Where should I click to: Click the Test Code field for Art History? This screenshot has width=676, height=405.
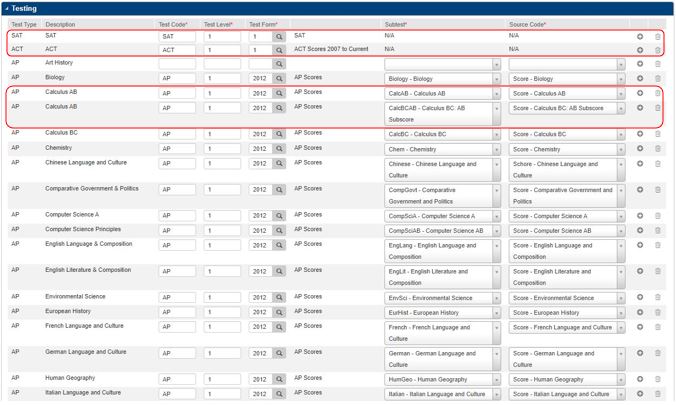[177, 64]
